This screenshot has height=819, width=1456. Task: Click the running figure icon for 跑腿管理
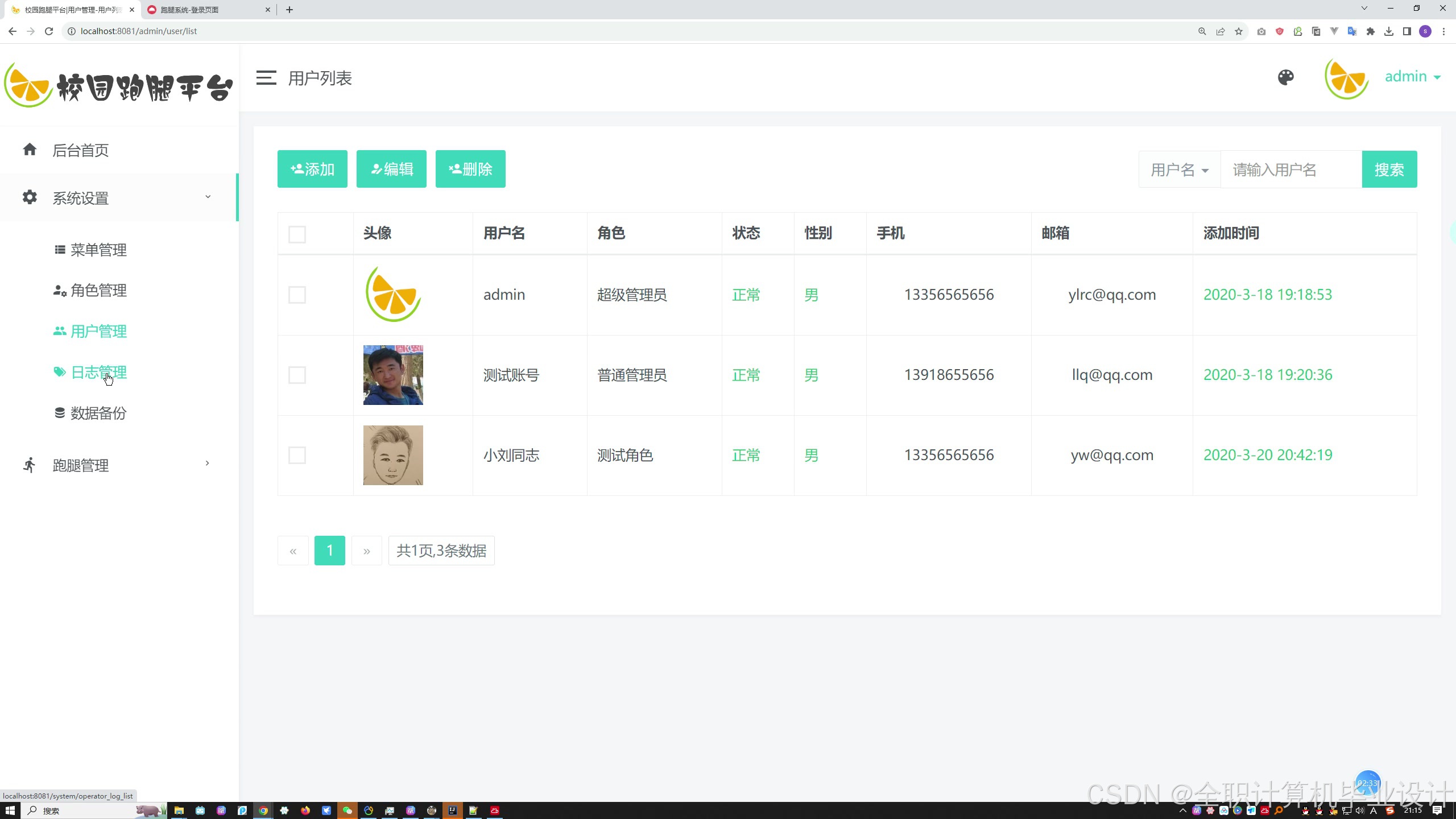(x=30, y=465)
